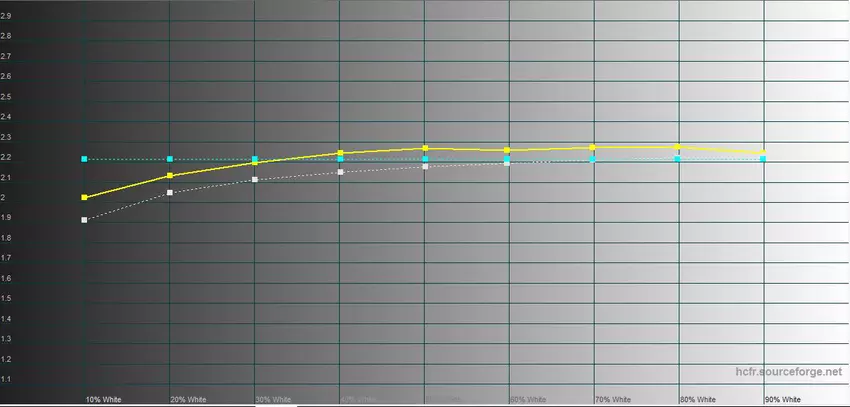The width and height of the screenshot is (850, 407).
Task: Select the cyan marker at 20% White
Action: point(170,159)
